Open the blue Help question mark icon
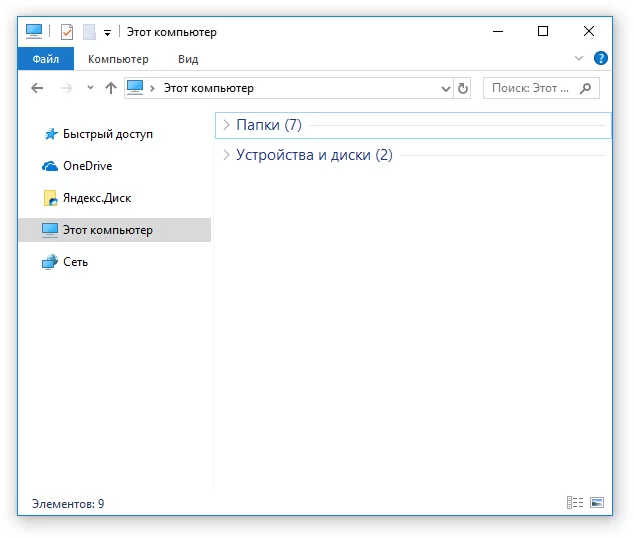The width and height of the screenshot is (634, 538). [x=600, y=58]
